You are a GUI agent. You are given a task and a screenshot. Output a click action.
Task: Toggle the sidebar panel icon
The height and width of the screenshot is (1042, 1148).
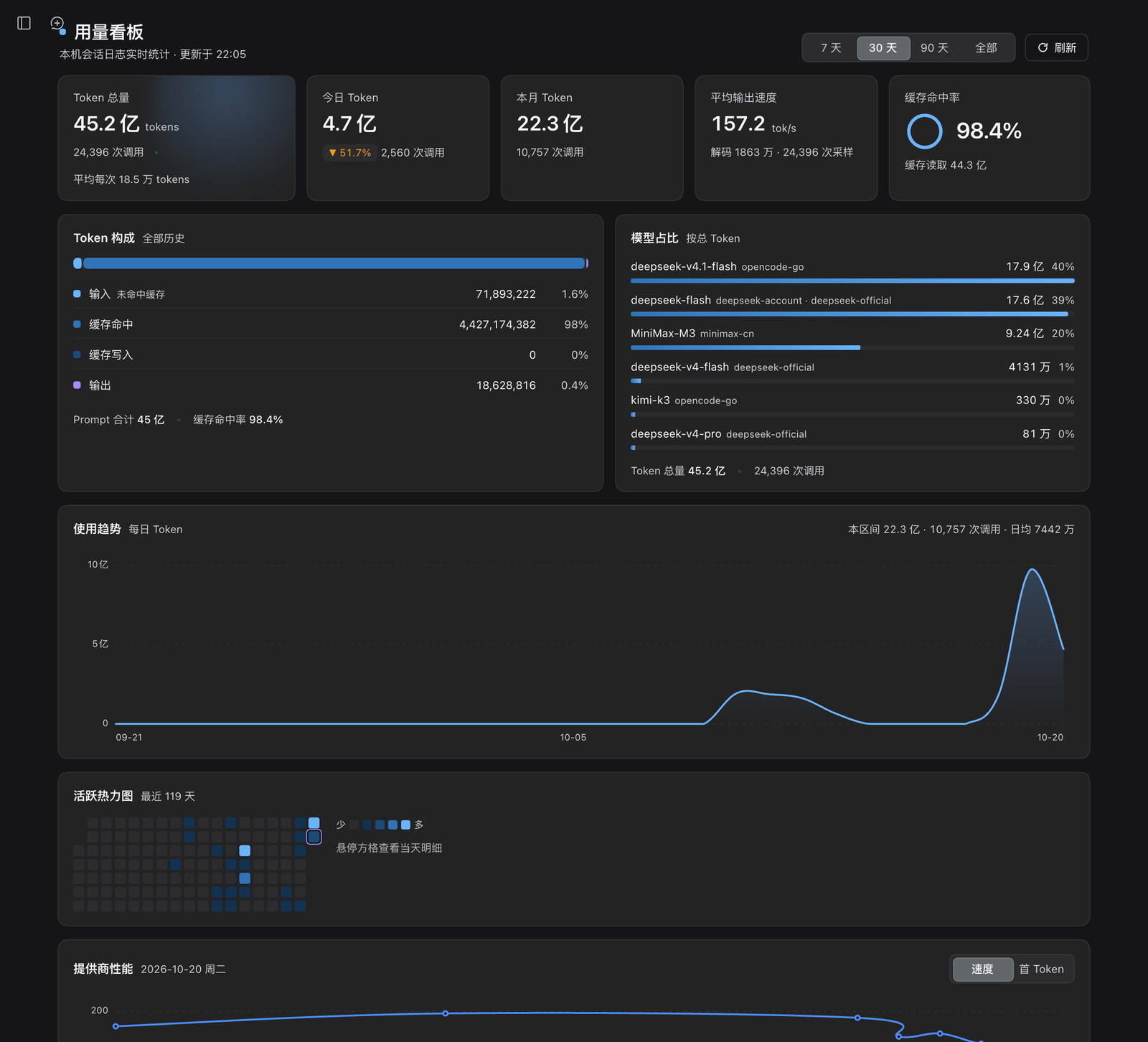[24, 23]
